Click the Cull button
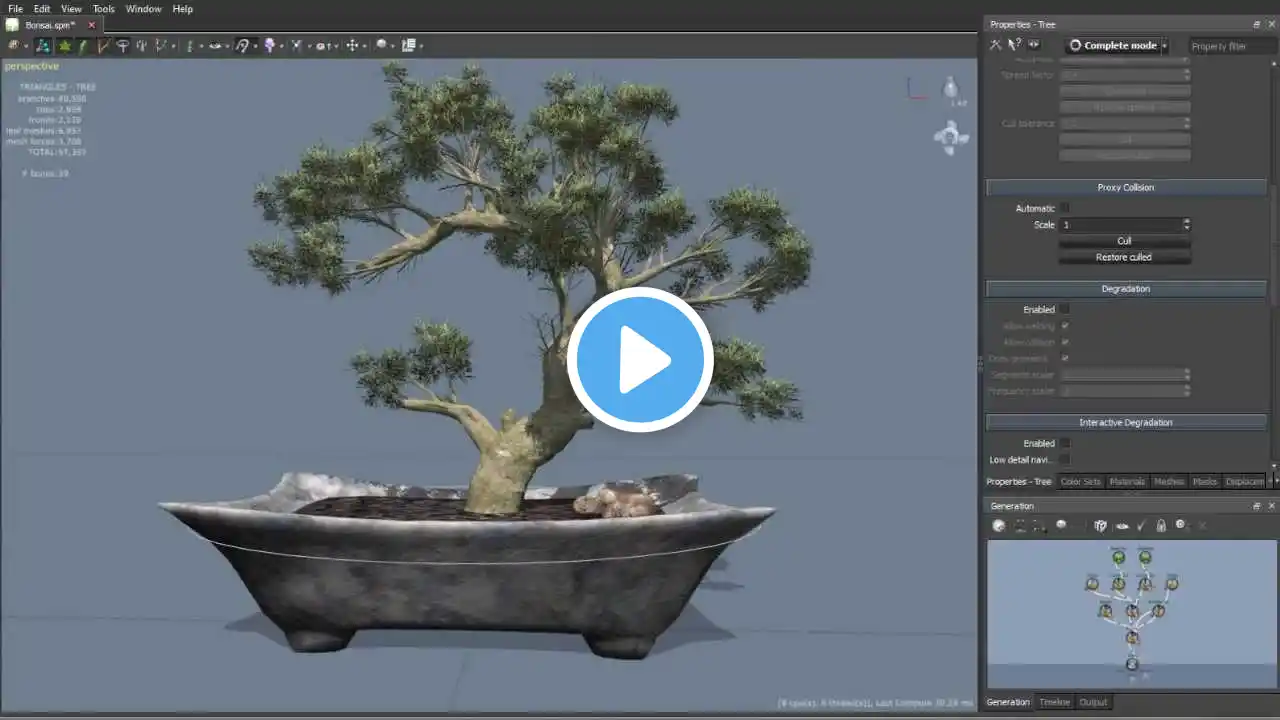The image size is (1280, 720). pyautogui.click(x=1124, y=241)
